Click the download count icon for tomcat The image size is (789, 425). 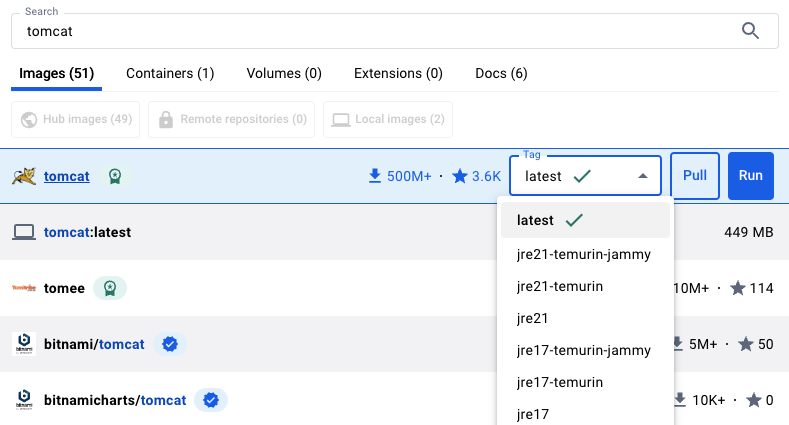pyautogui.click(x=375, y=176)
